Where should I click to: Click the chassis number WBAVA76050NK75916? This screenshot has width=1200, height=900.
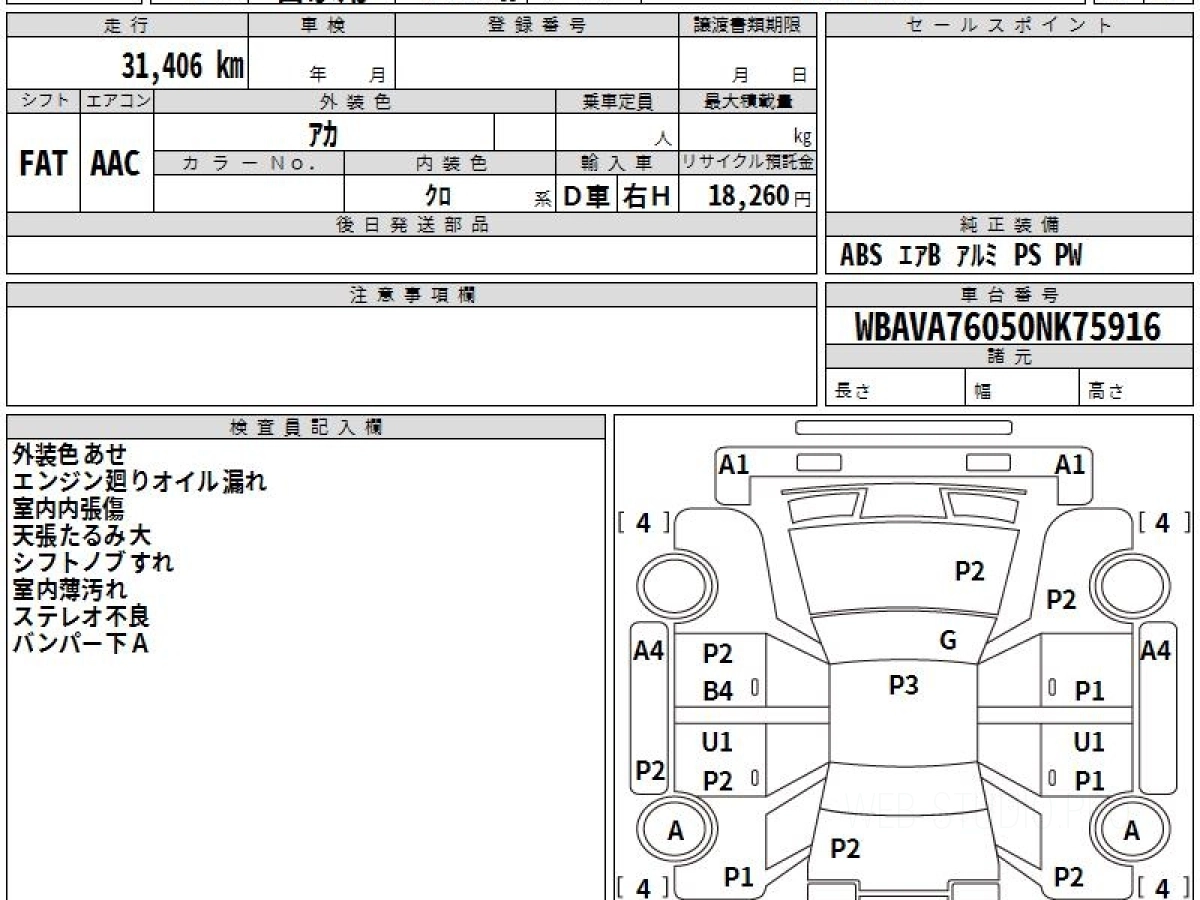pos(1008,327)
